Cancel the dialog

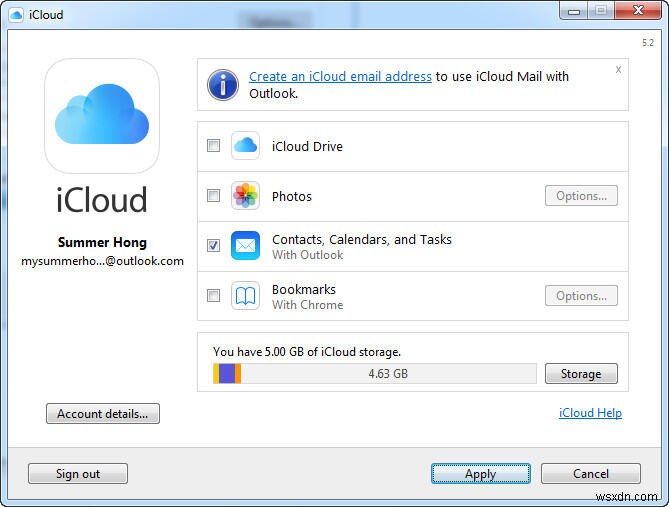pos(591,474)
